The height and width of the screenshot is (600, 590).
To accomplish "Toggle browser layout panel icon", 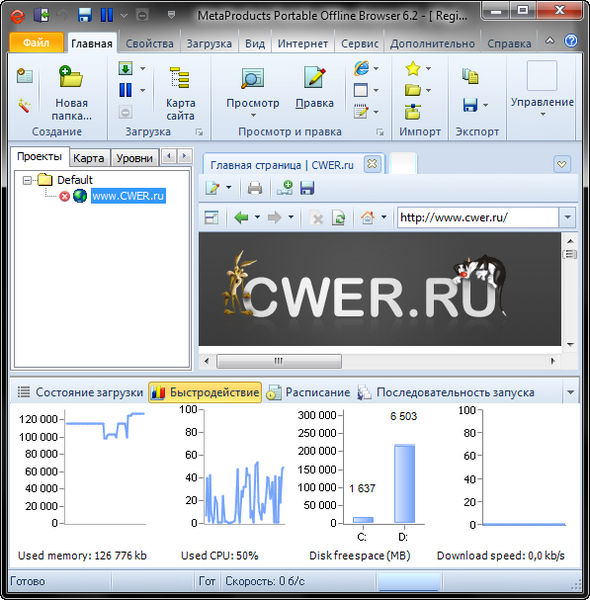I will [x=211, y=217].
